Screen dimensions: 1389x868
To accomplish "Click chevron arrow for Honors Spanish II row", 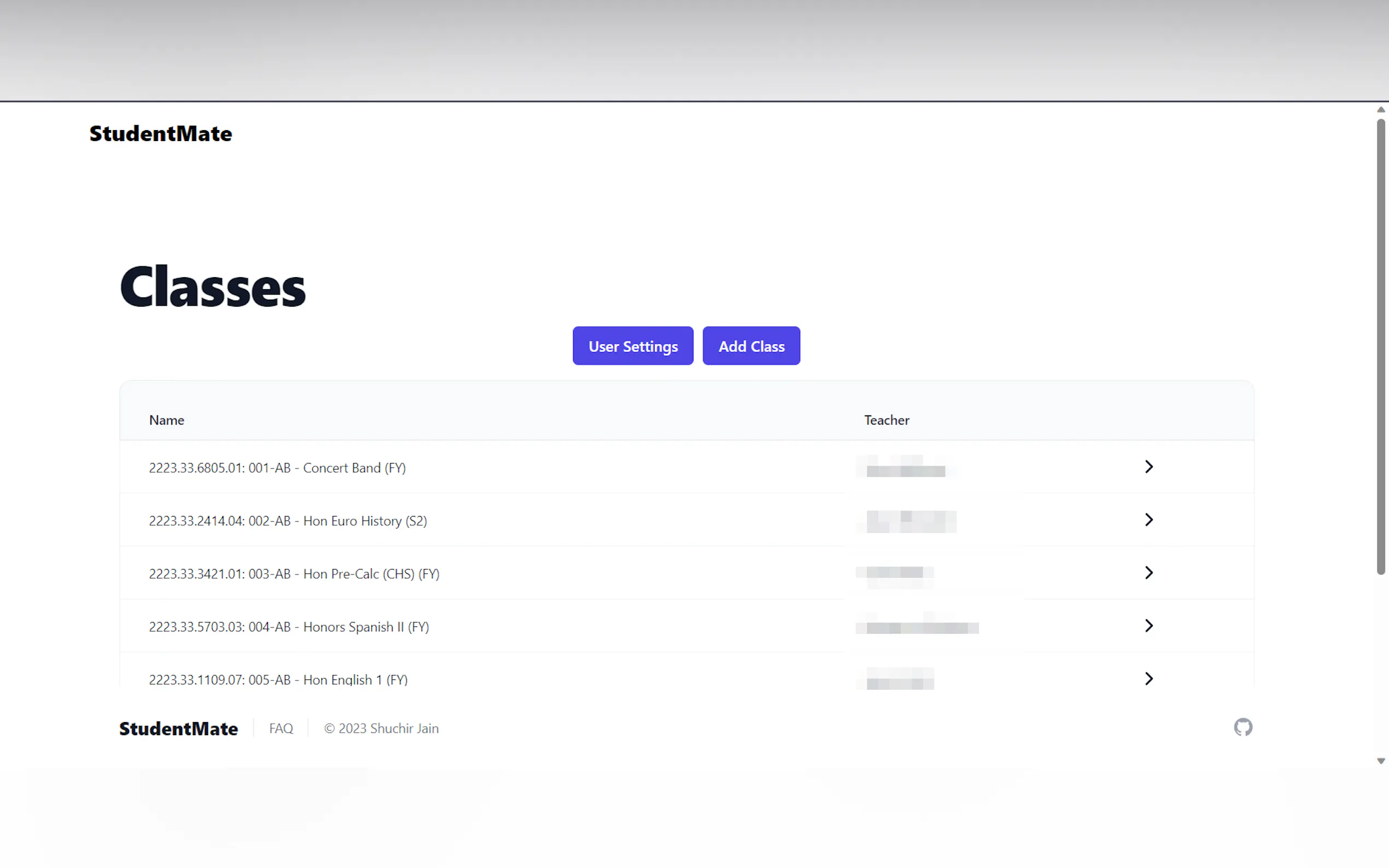I will (1148, 626).
